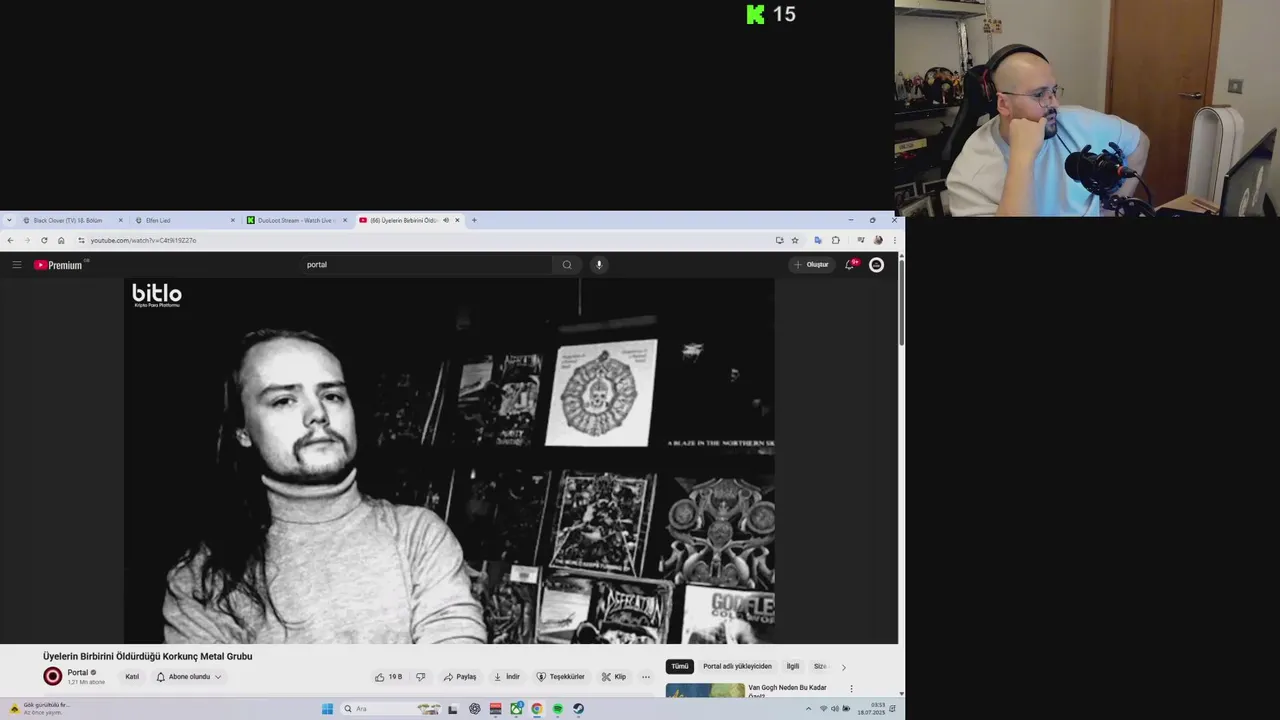Viewport: 1280px width, 720px height.
Task: Show hidden system tray icons
Action: (x=809, y=709)
